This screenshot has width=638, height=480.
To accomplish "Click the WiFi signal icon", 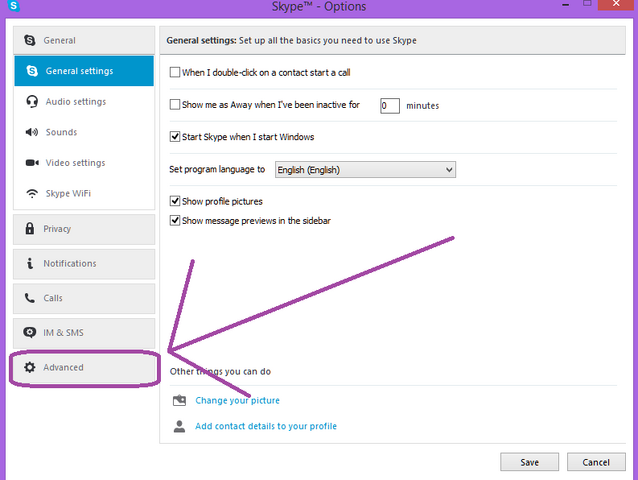I will coord(32,193).
